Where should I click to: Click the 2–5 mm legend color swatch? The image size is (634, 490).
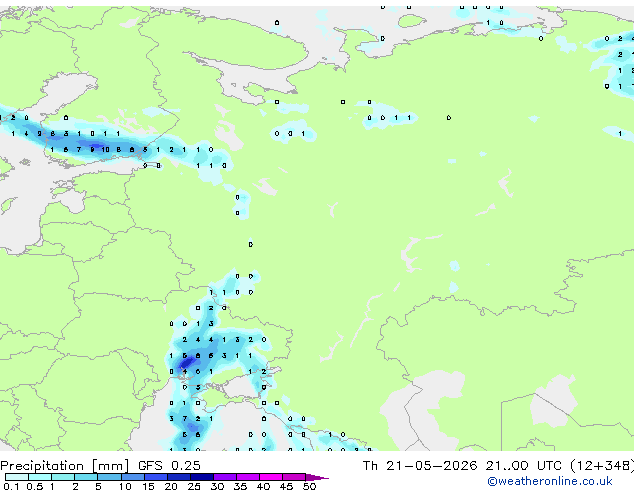tap(86, 477)
